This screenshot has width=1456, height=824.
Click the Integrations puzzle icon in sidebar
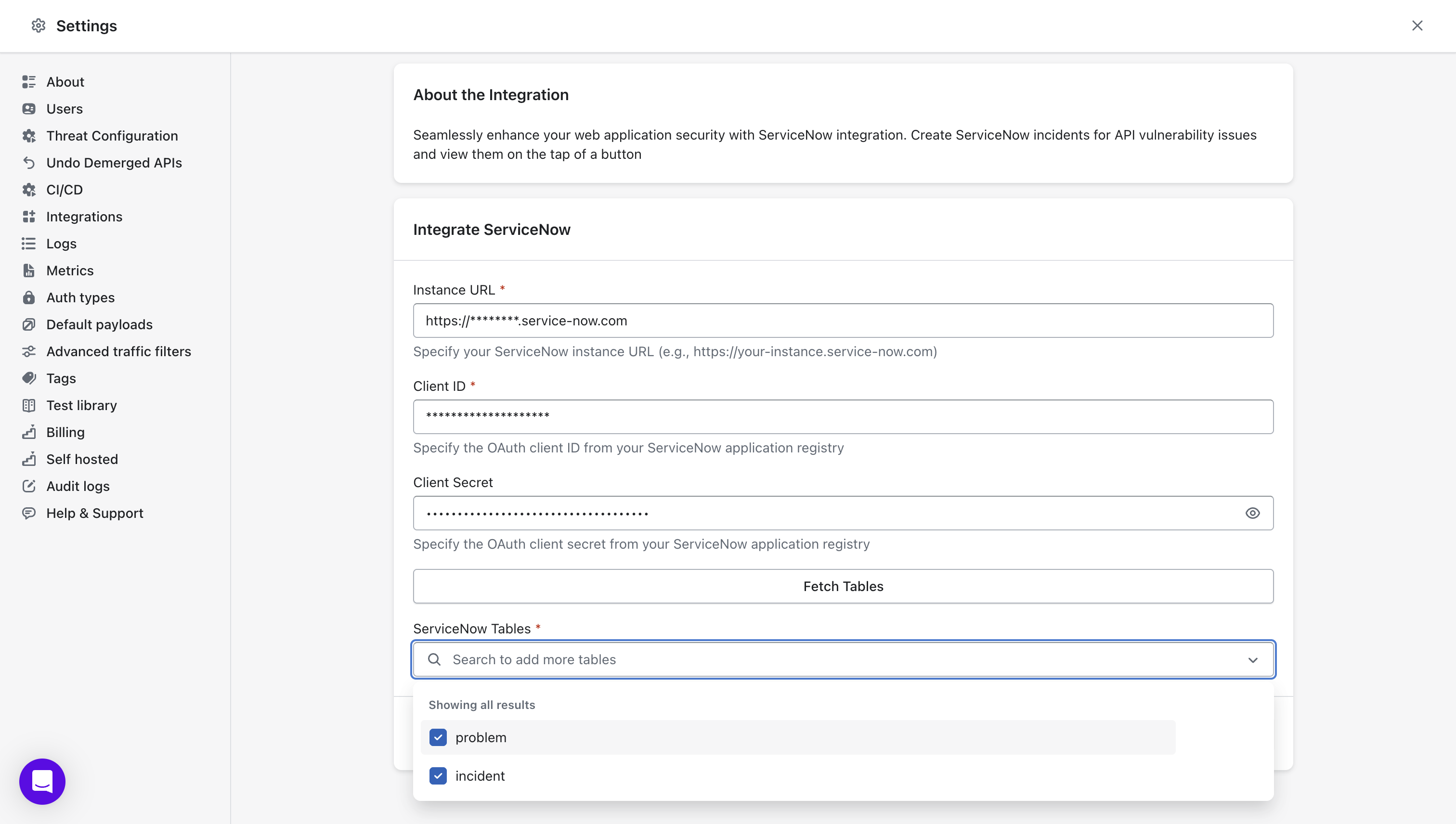[29, 217]
